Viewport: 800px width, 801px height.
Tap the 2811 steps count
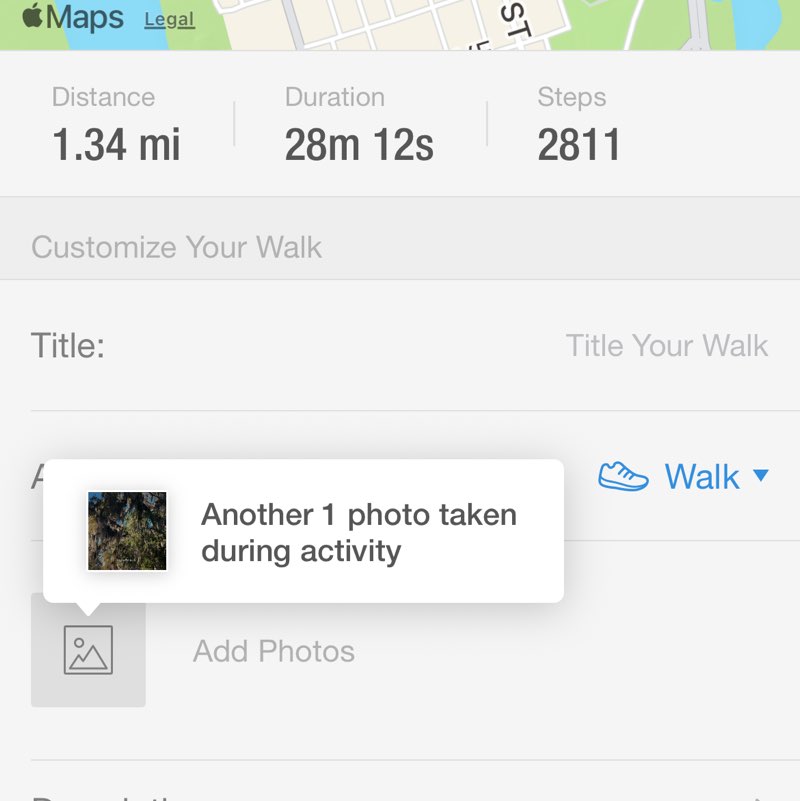pyautogui.click(x=579, y=146)
